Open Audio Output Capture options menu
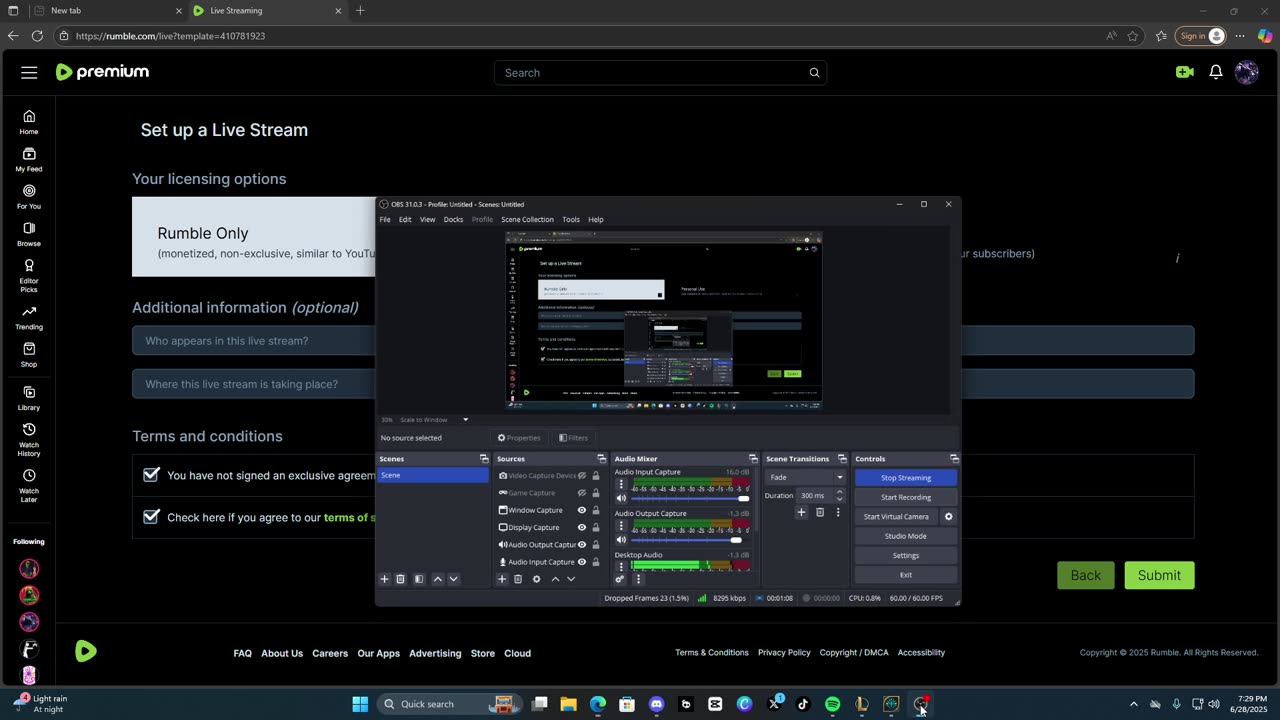The image size is (1280, 720). 621,526
